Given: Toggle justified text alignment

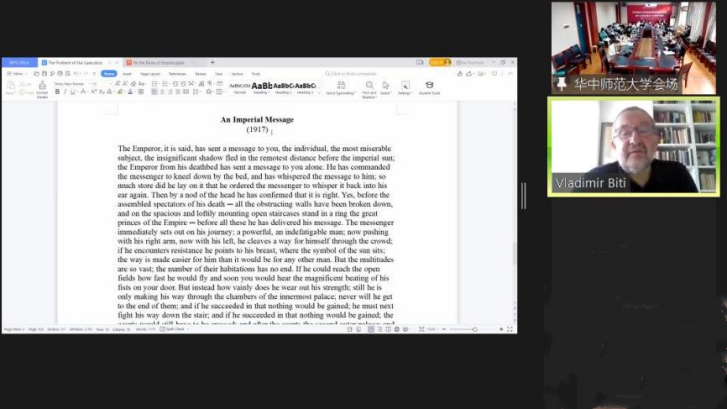Looking at the screenshot, I should 178,92.
